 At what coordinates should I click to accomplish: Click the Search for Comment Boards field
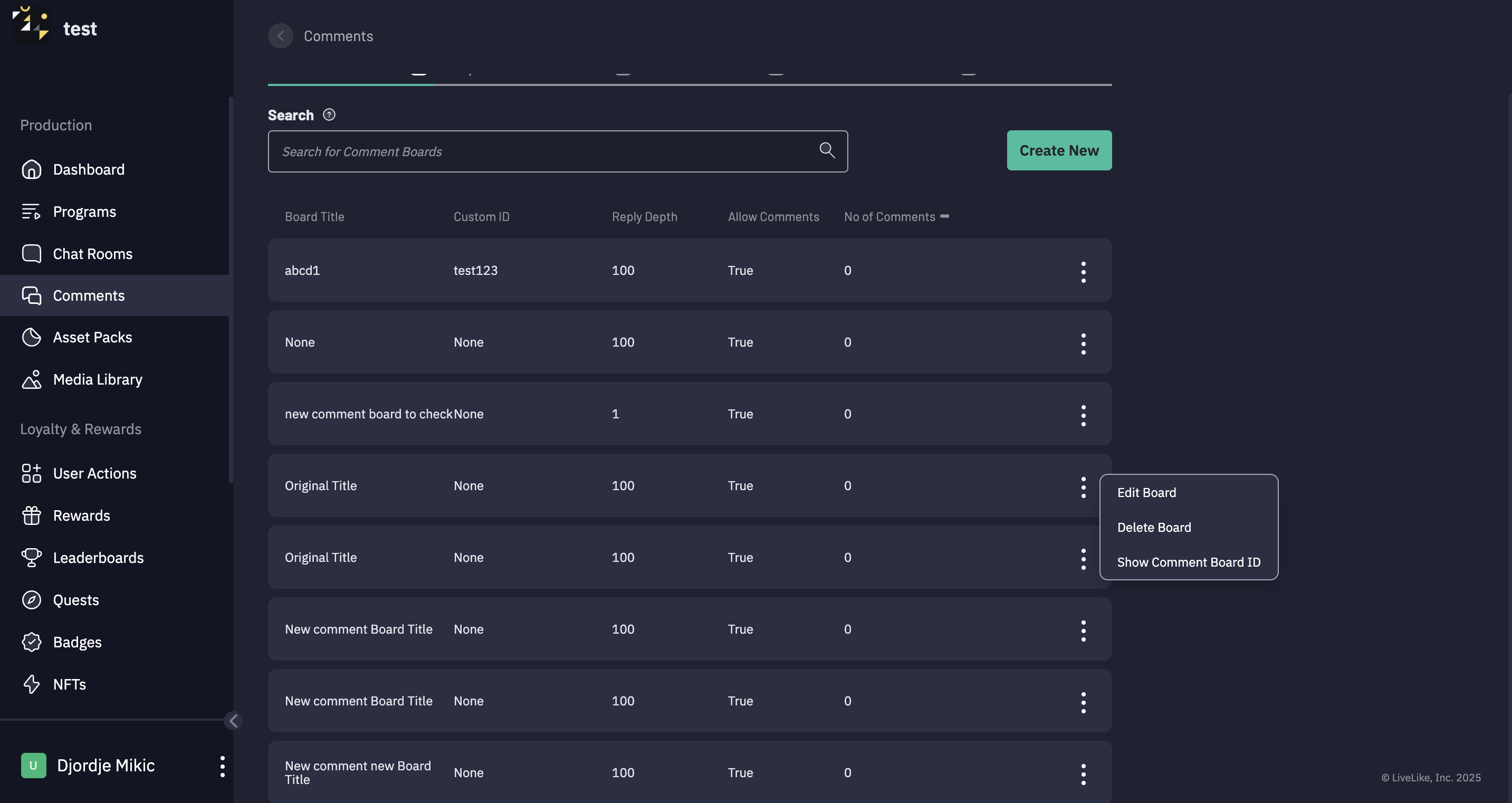(540, 151)
